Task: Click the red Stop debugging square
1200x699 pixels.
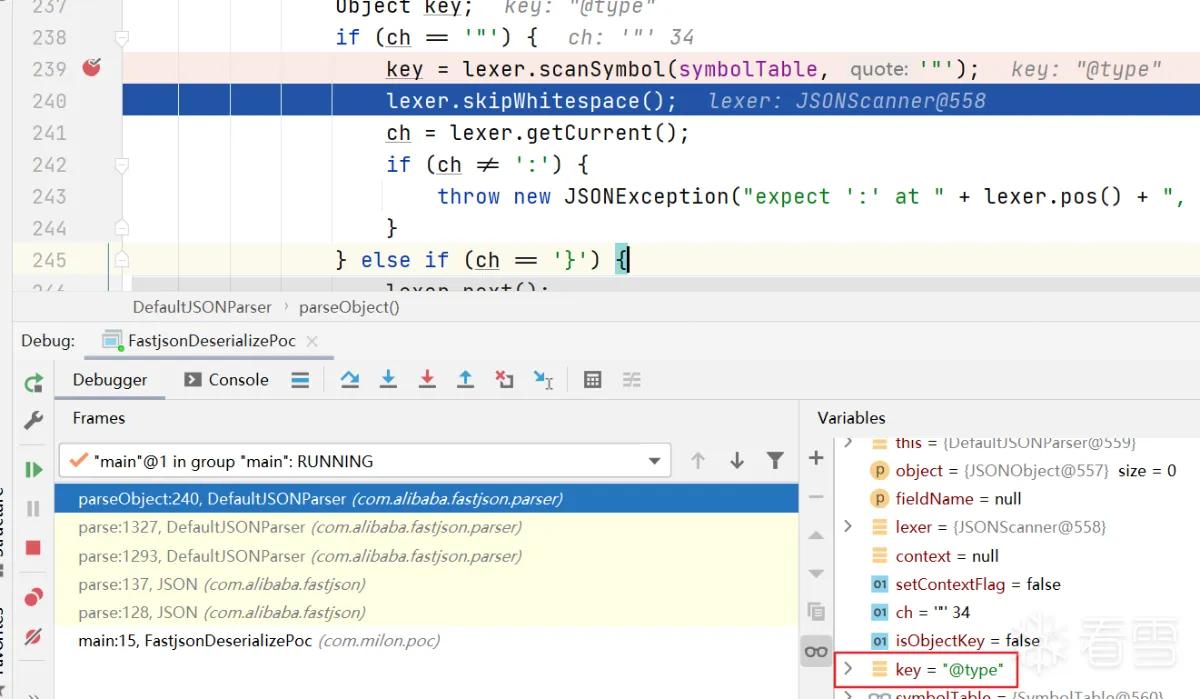Action: click(33, 548)
